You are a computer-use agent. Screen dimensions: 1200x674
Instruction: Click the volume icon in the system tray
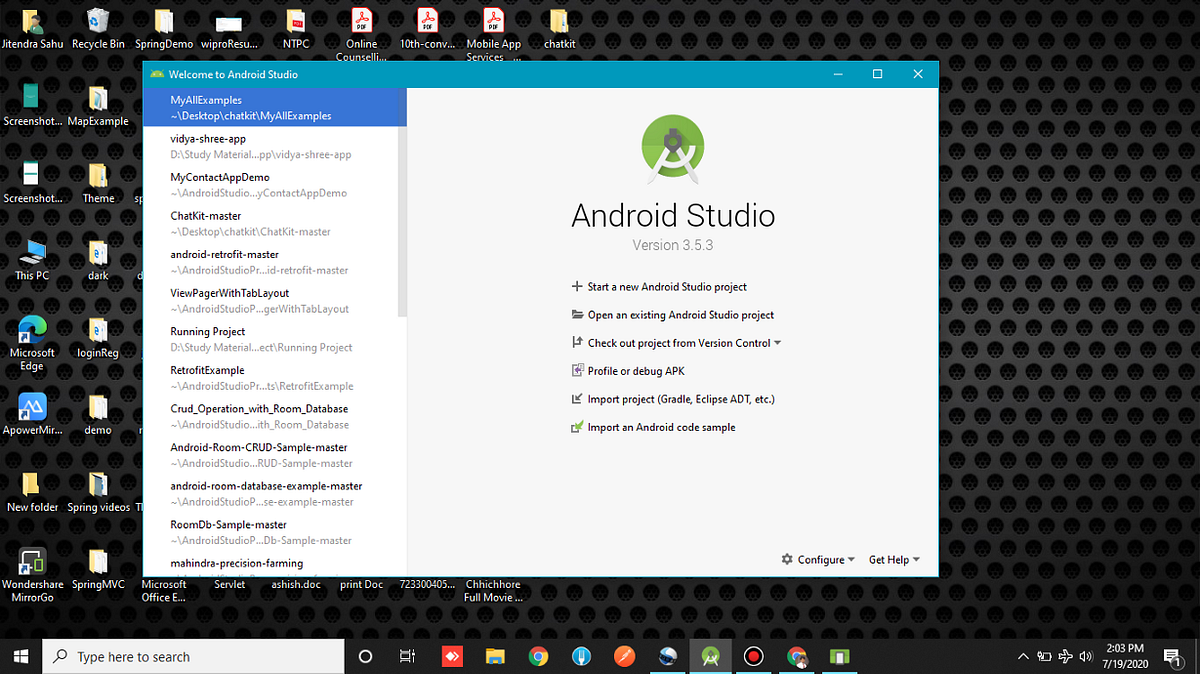(x=1085, y=657)
